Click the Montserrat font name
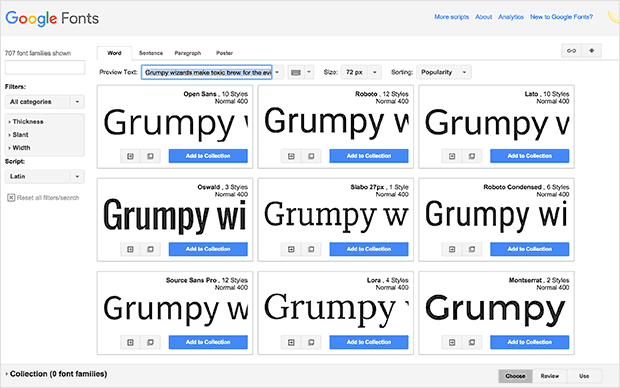Screen dimensions: 620x388 [525, 280]
